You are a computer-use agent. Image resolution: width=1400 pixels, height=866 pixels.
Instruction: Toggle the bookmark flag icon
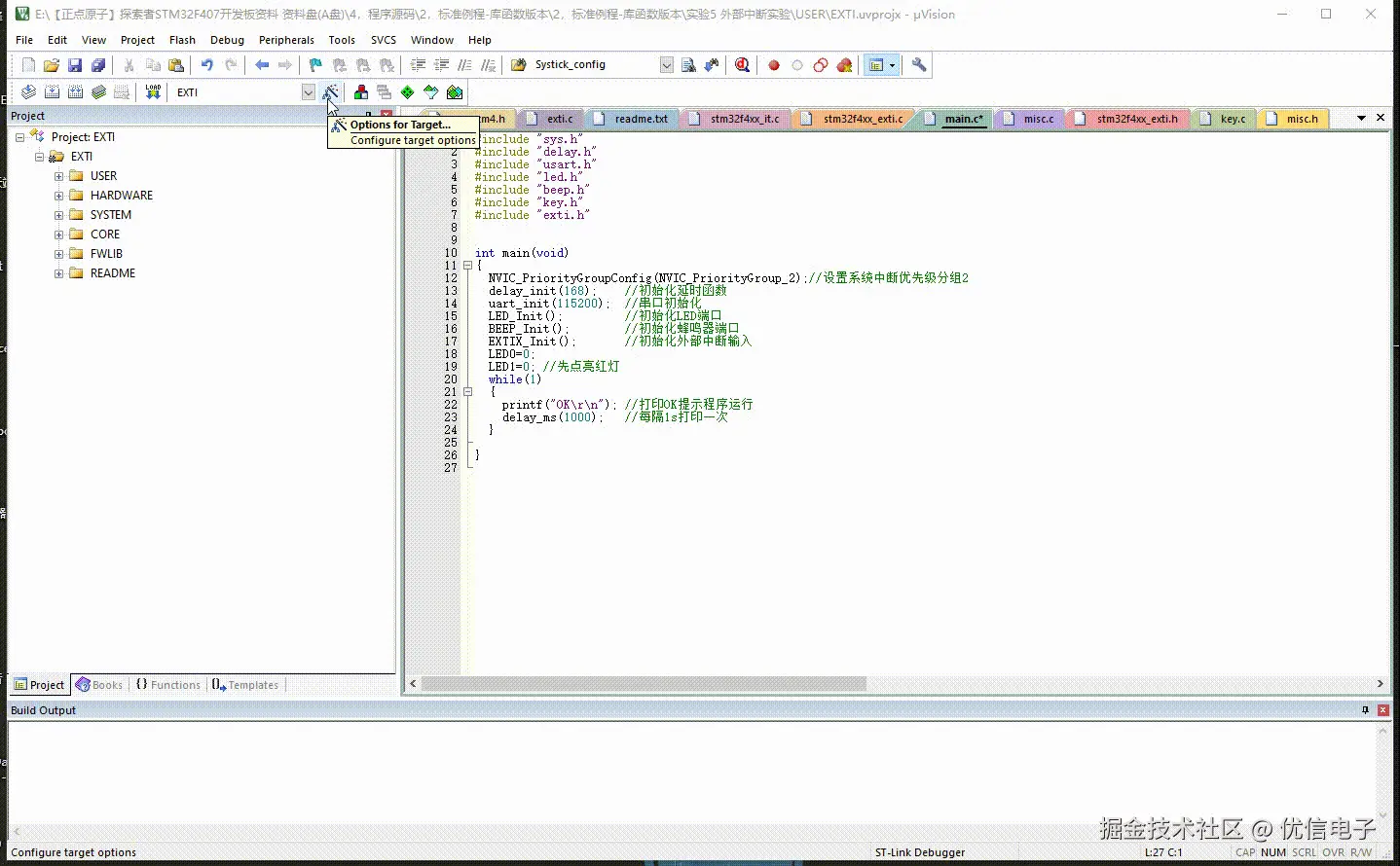(x=315, y=65)
